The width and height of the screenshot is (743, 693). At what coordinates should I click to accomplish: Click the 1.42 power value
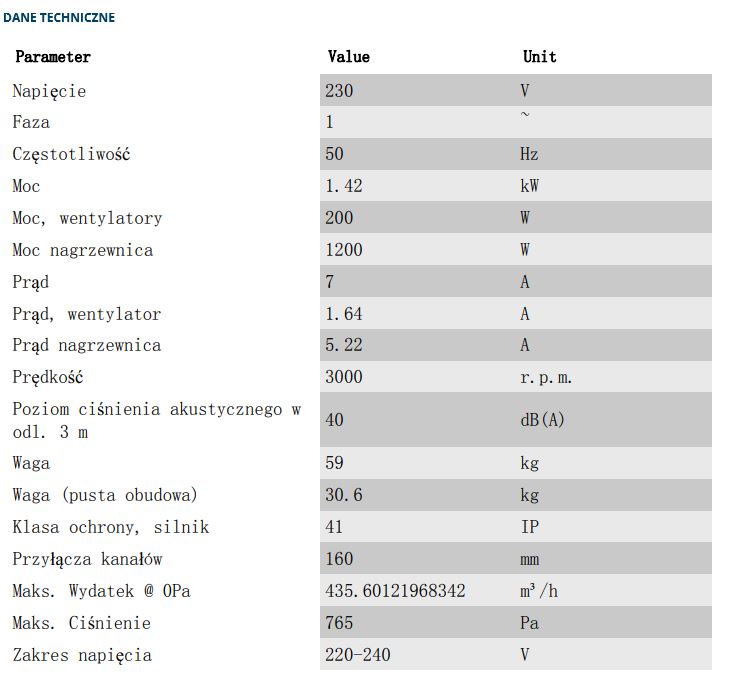[x=344, y=186]
